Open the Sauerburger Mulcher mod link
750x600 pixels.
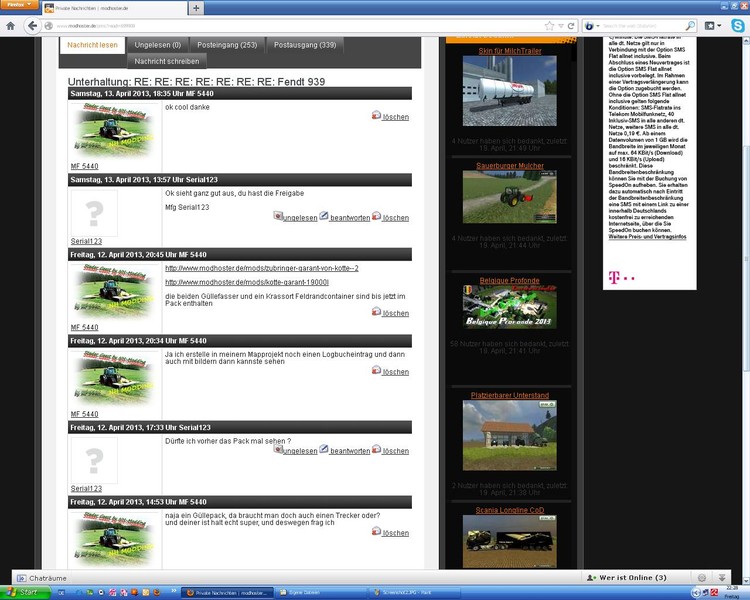(x=510, y=166)
